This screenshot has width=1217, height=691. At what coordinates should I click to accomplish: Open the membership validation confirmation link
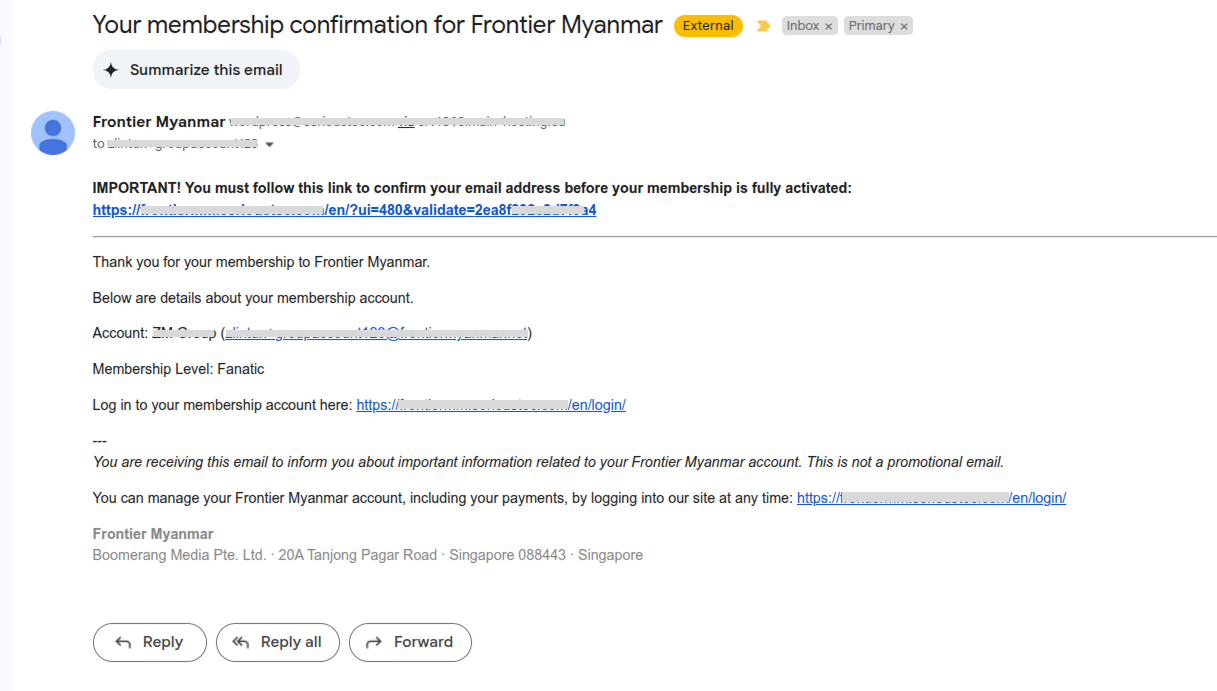tap(343, 210)
